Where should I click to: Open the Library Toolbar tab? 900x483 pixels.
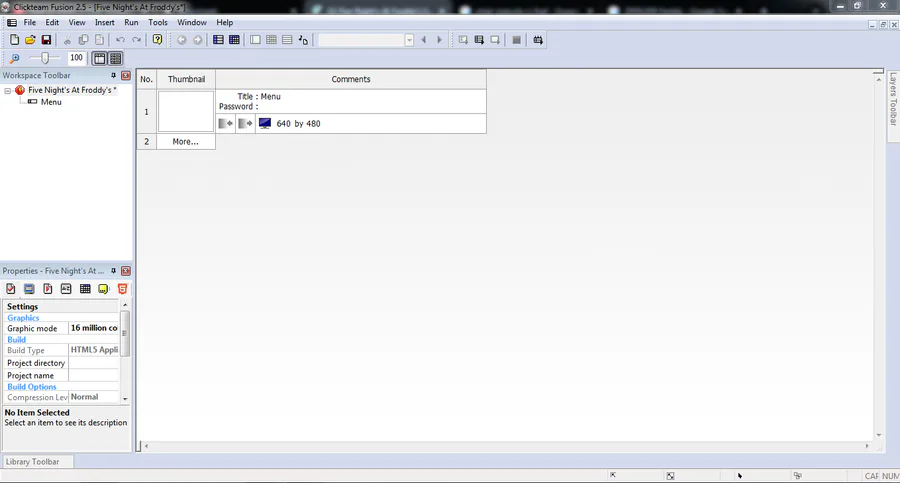coord(37,461)
